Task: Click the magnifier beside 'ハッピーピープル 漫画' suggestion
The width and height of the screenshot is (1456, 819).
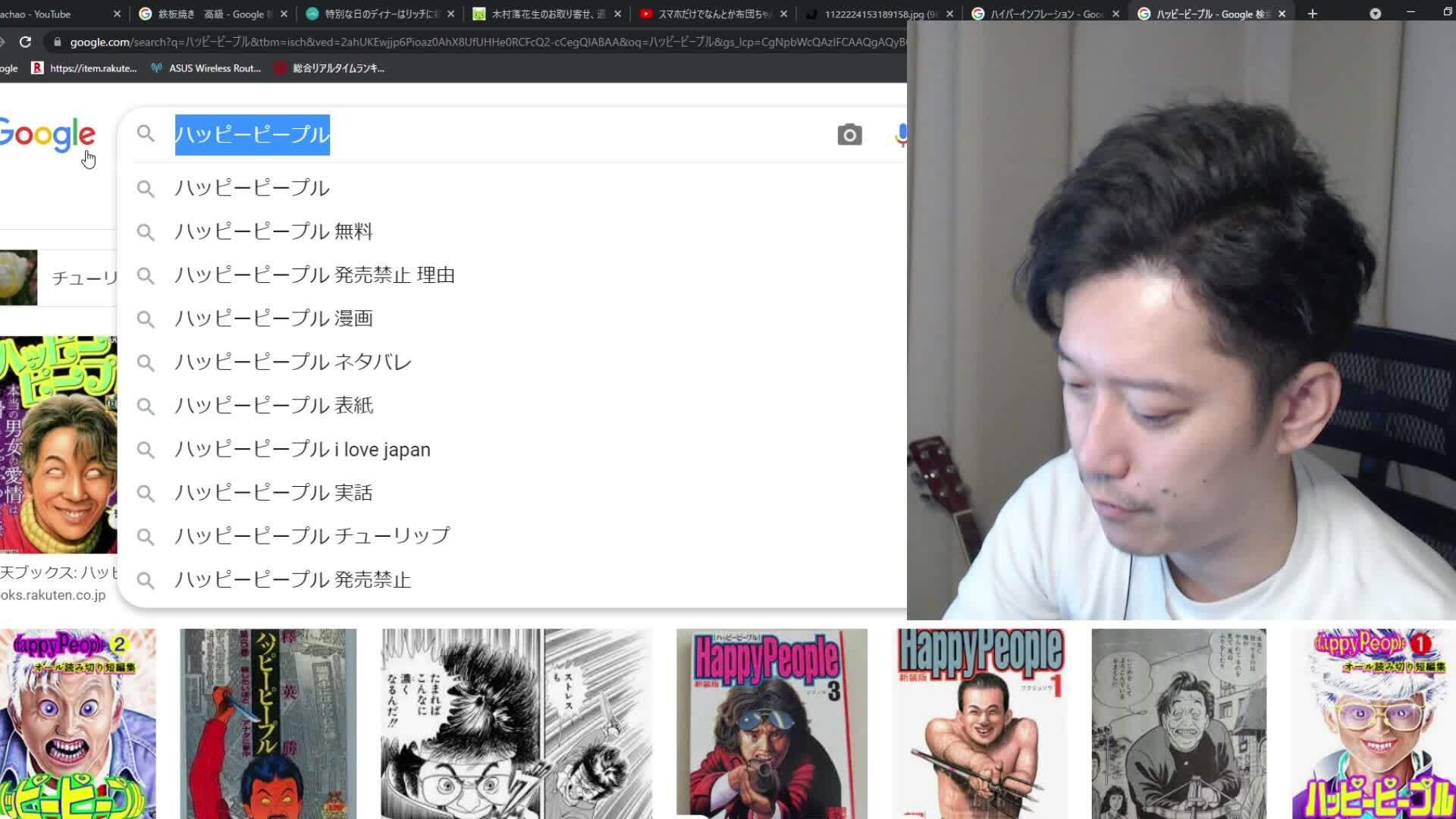Action: pos(146,319)
